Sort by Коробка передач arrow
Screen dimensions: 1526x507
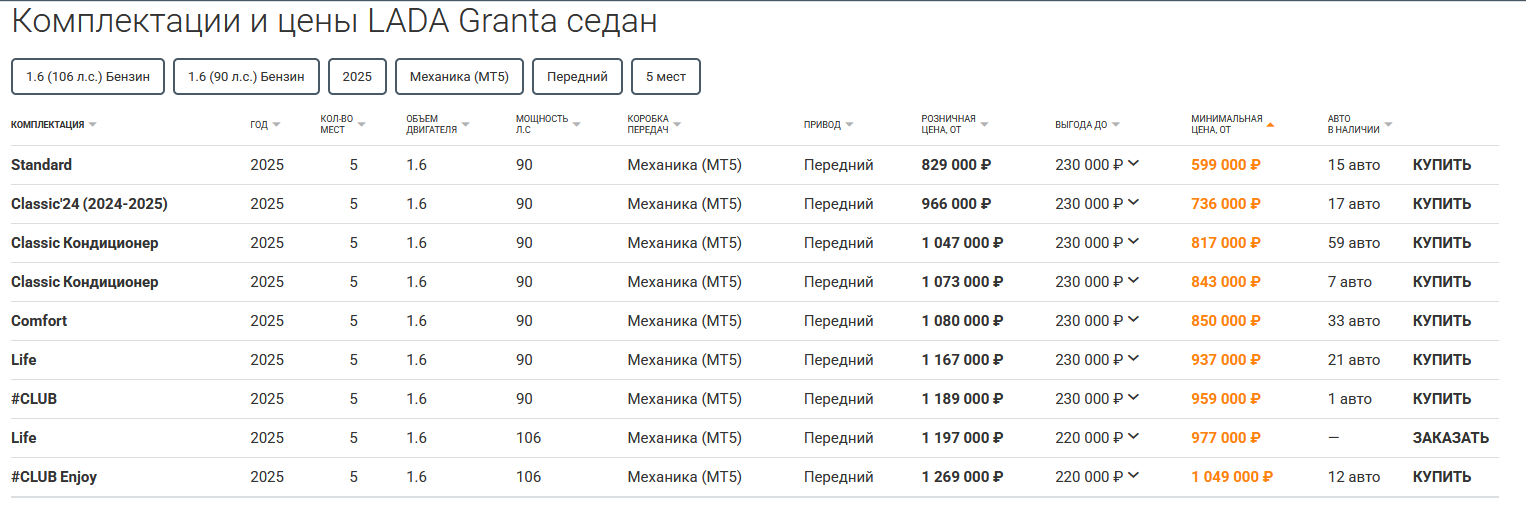[x=677, y=125]
